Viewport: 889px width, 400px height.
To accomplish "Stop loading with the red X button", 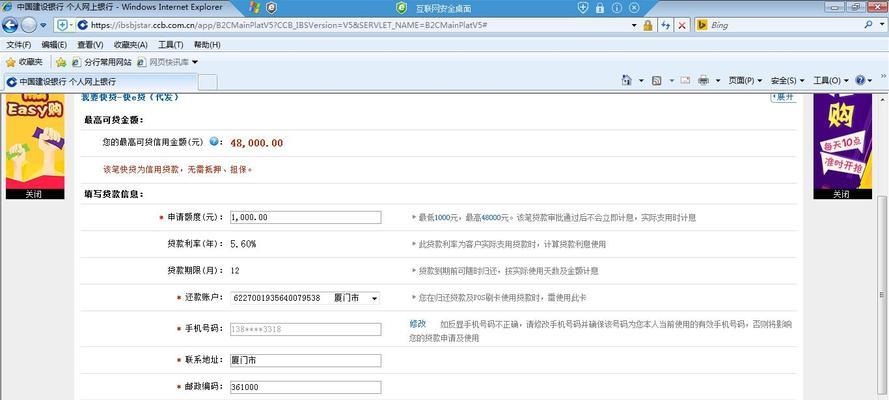I will [x=681, y=25].
